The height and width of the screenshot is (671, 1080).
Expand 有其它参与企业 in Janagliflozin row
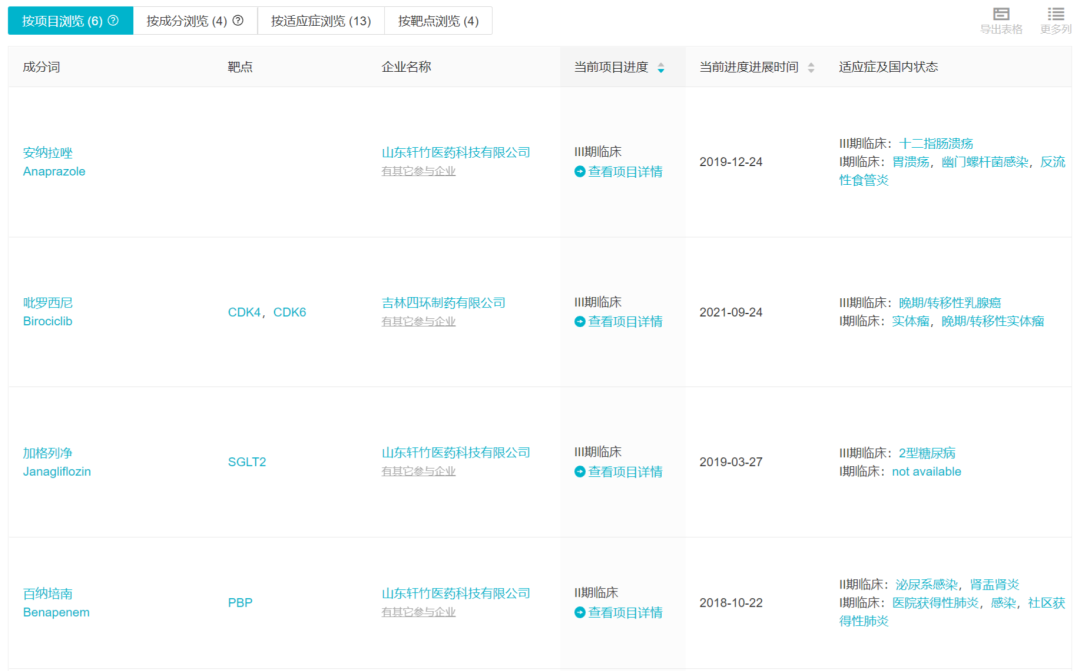418,472
